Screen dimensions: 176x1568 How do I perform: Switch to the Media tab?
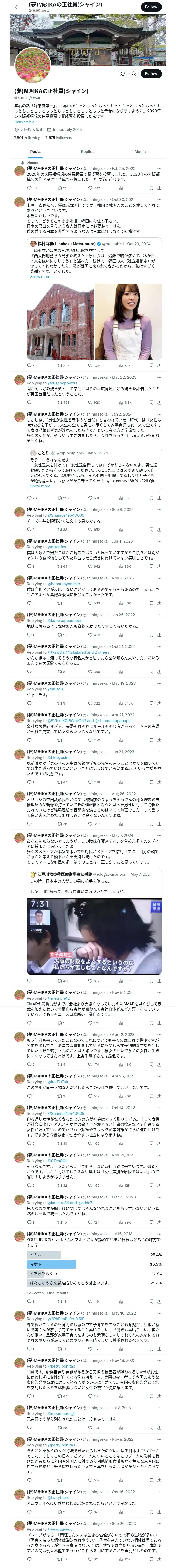[x=140, y=152]
